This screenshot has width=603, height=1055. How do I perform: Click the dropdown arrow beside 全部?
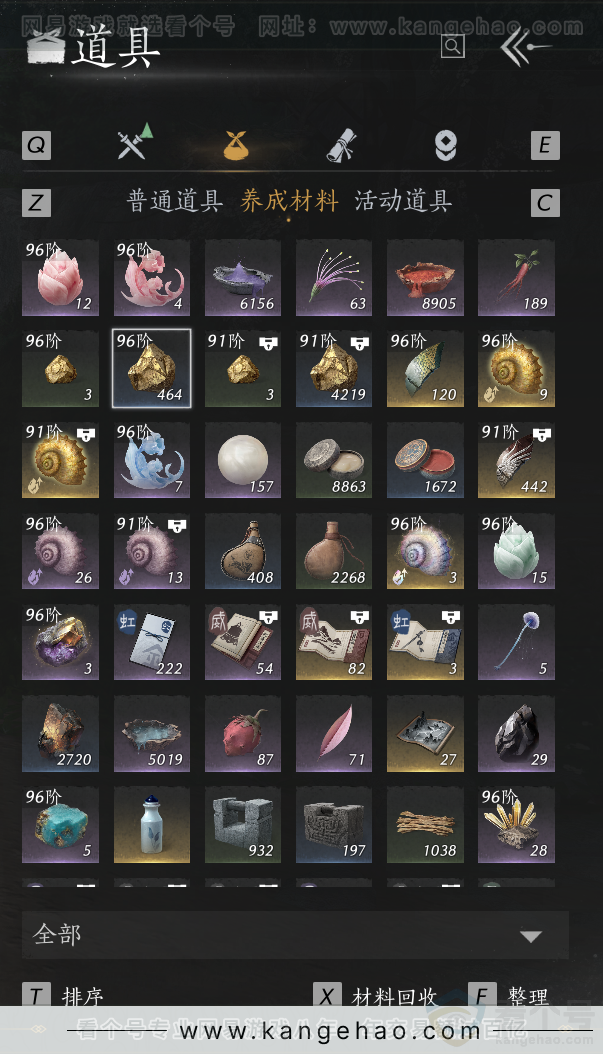pyautogui.click(x=531, y=936)
